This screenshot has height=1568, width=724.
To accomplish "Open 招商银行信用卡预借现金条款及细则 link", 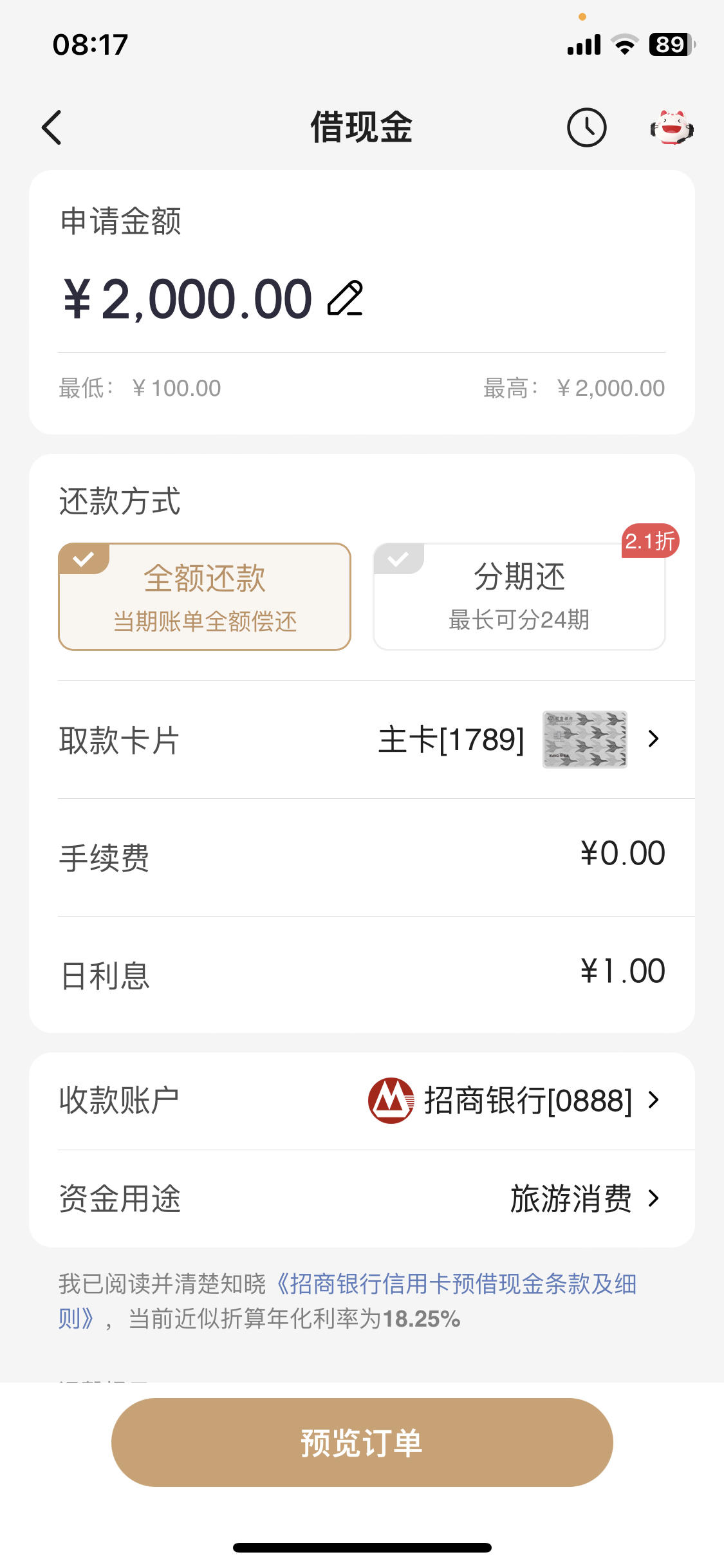I will point(348,1301).
